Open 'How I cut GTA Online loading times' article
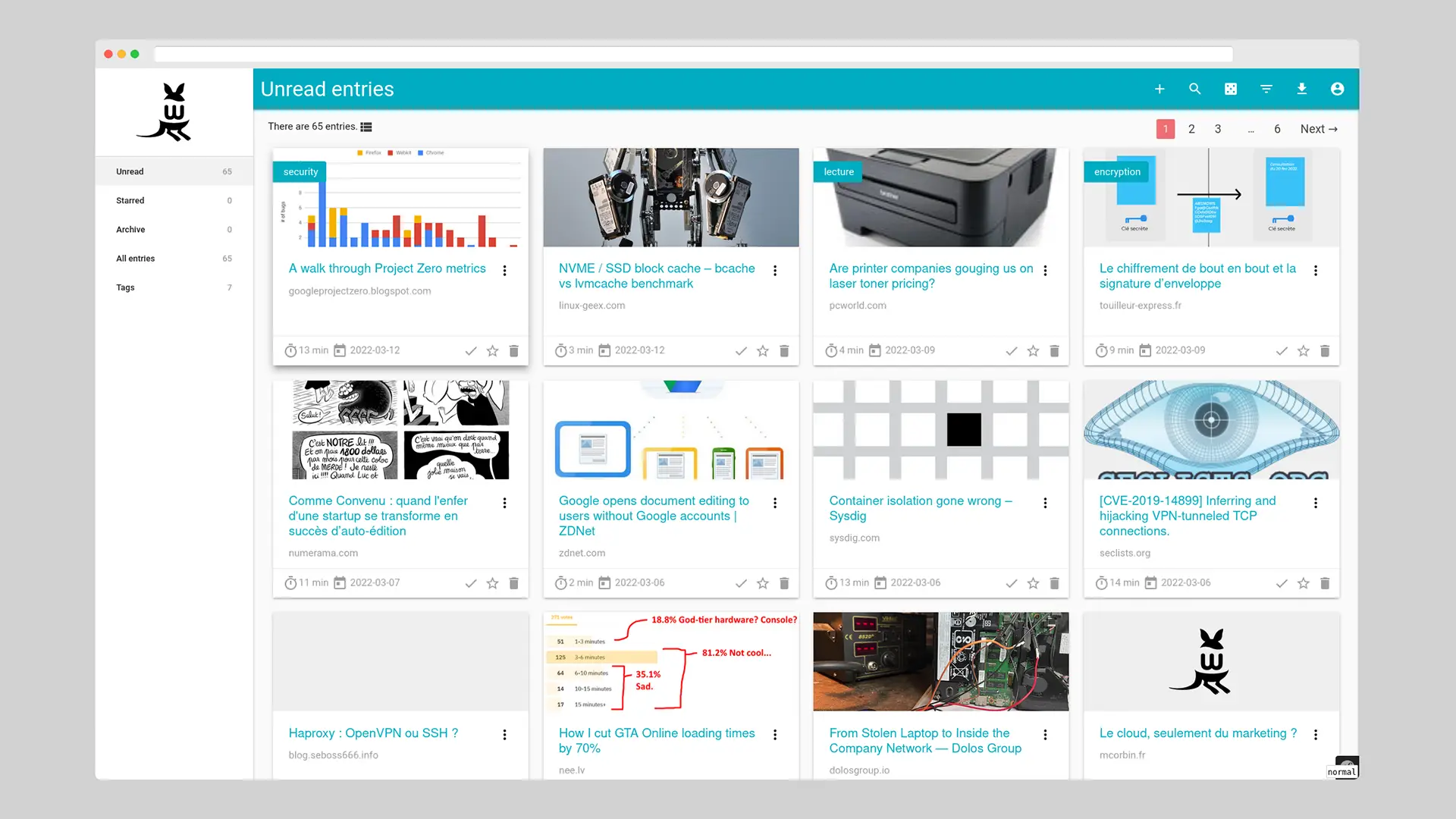Screen dimensions: 1456x819 tap(657, 741)
